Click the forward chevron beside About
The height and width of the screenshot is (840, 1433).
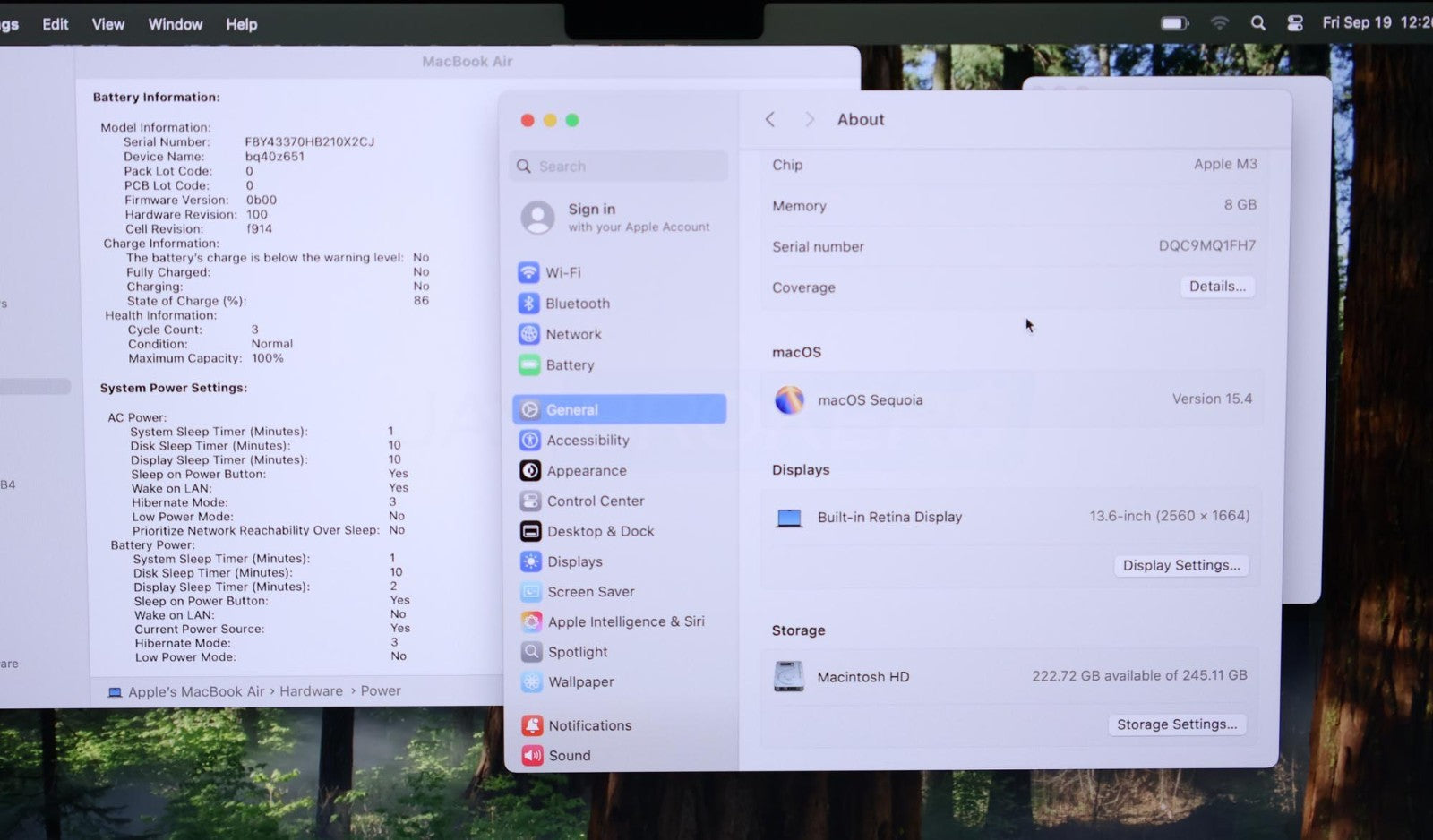pyautogui.click(x=810, y=120)
